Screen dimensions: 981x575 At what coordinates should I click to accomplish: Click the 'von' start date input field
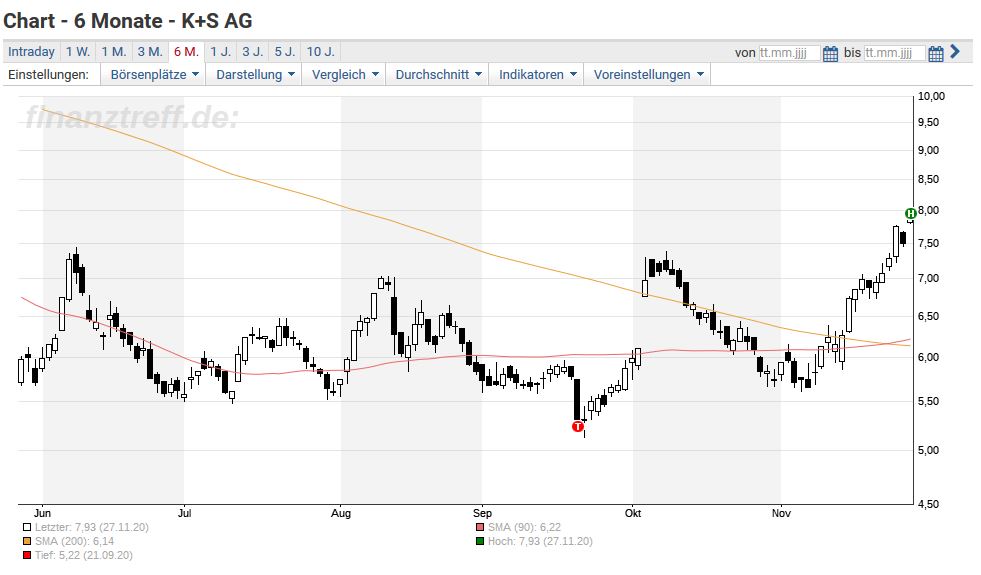[789, 53]
